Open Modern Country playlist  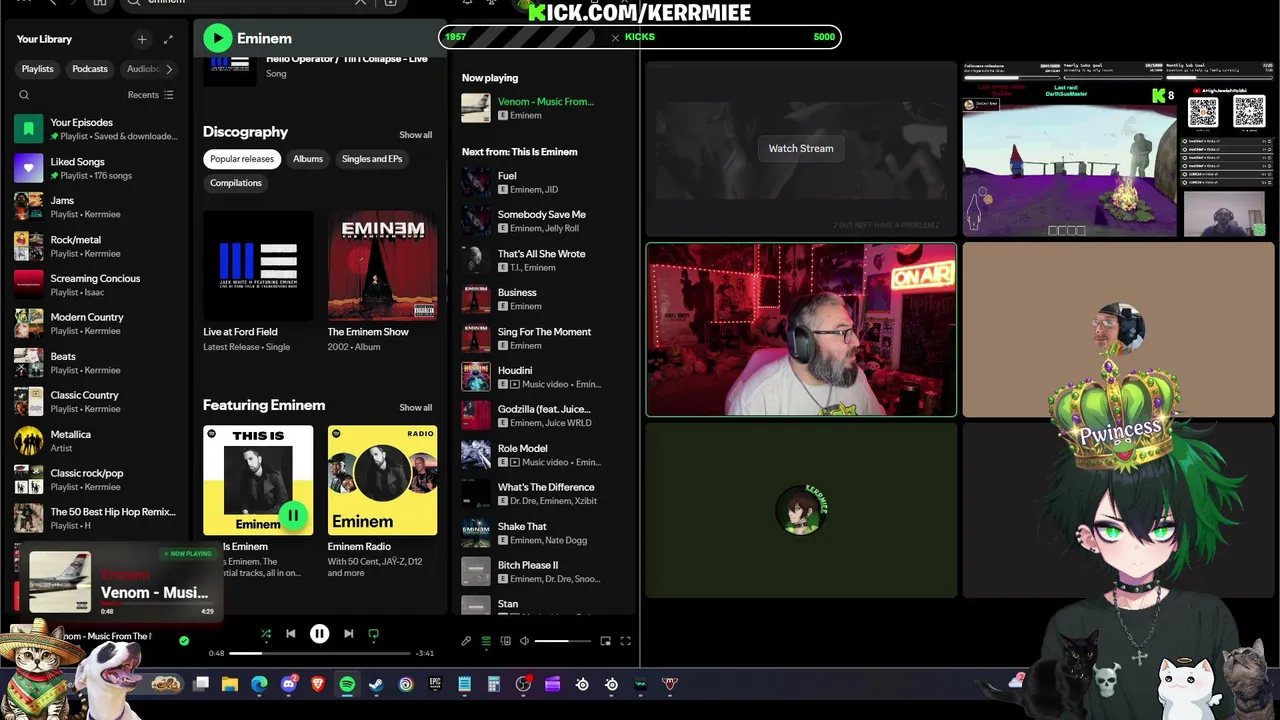tap(98, 324)
